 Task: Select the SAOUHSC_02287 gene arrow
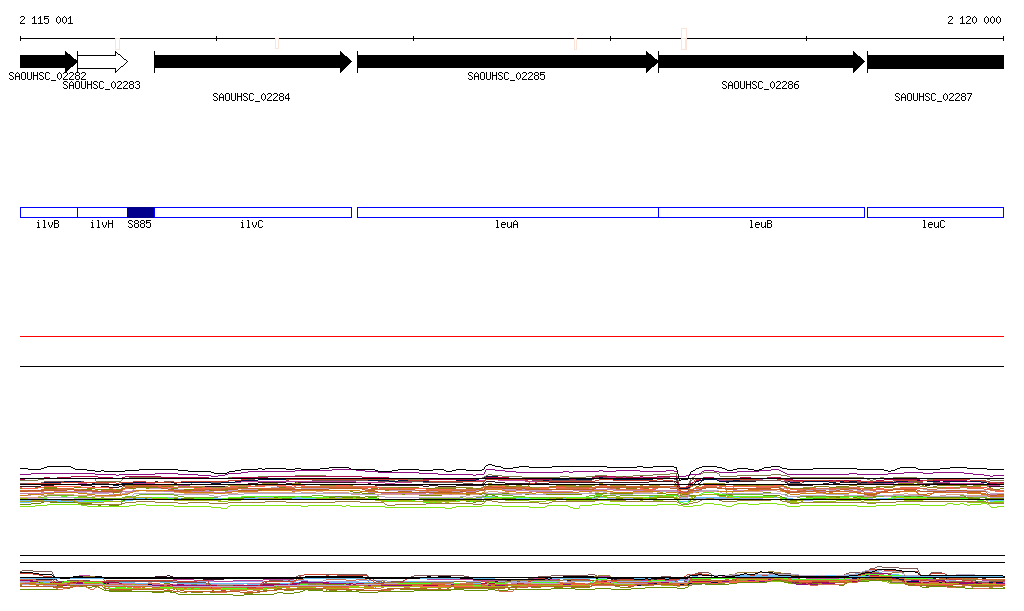click(x=935, y=62)
